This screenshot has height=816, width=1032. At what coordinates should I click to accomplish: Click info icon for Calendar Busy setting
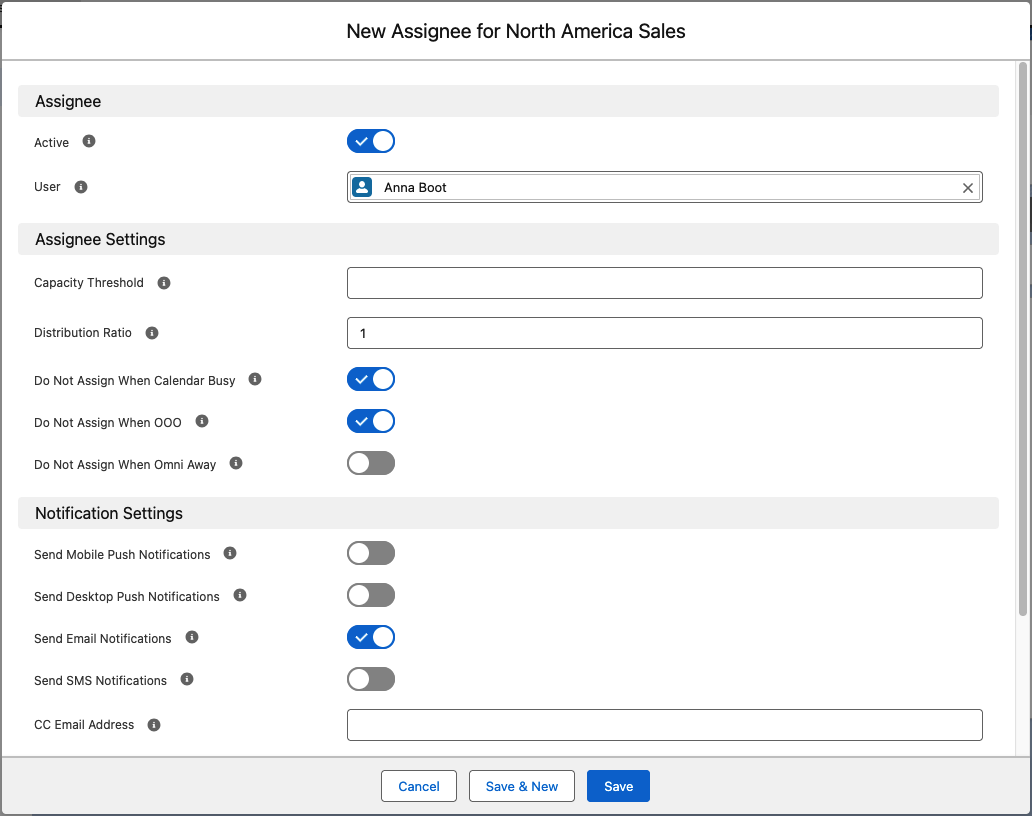tap(255, 379)
